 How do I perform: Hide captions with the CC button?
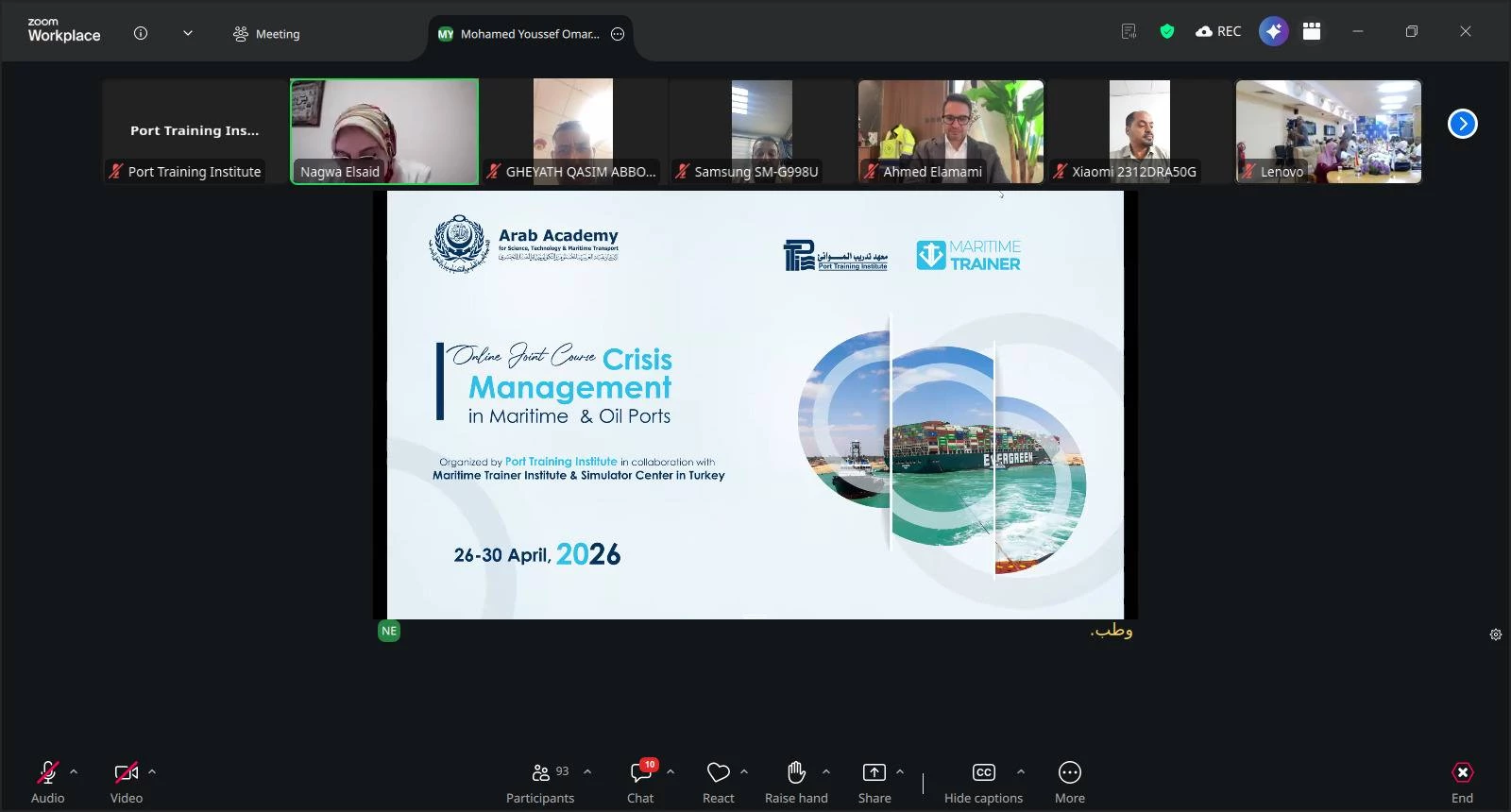coord(983,782)
